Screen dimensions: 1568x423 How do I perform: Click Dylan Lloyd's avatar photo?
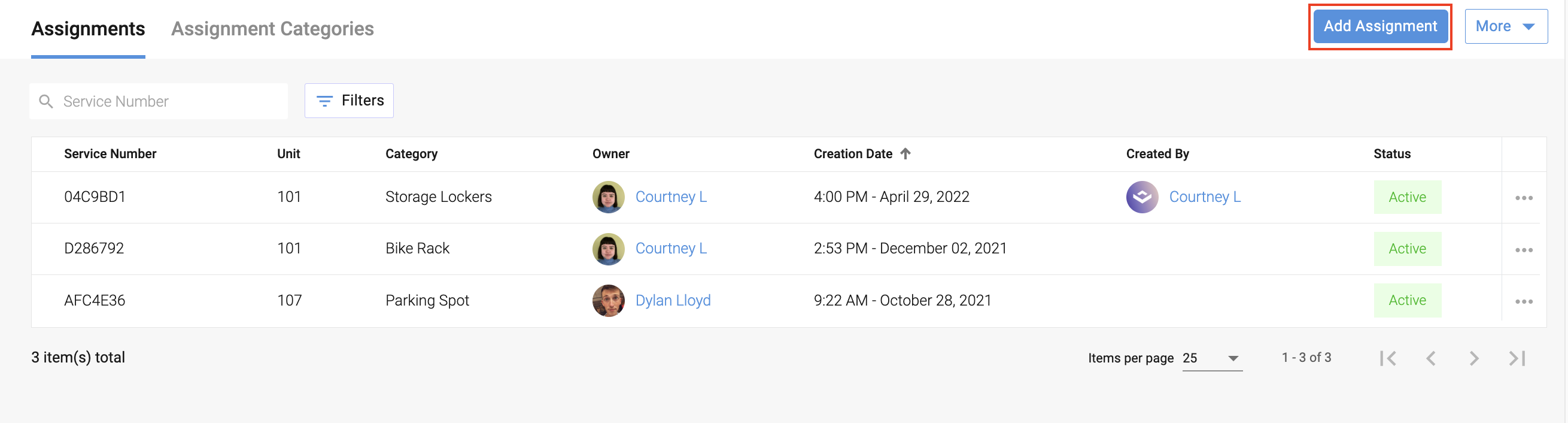point(608,301)
